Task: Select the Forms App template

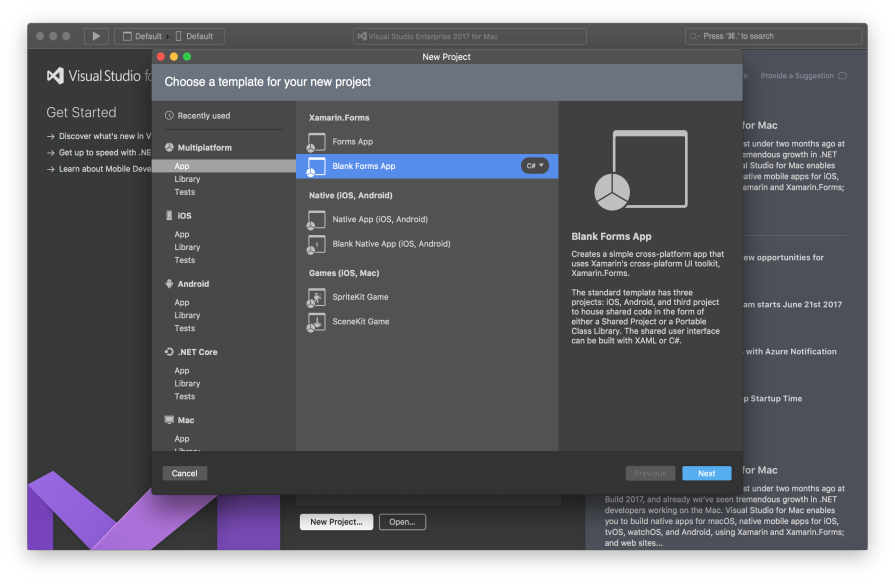Action: coord(427,142)
